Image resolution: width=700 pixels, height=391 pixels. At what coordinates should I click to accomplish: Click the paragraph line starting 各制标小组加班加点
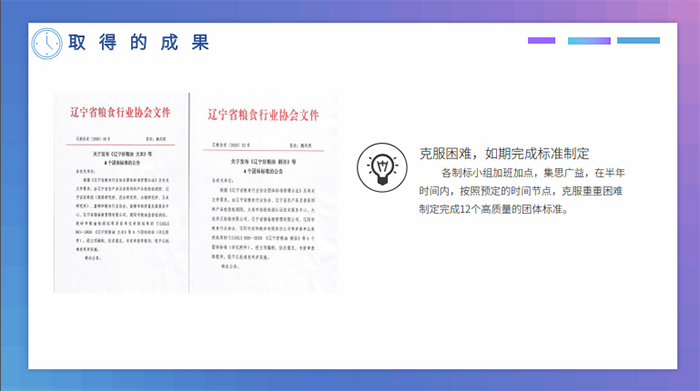(x=533, y=173)
